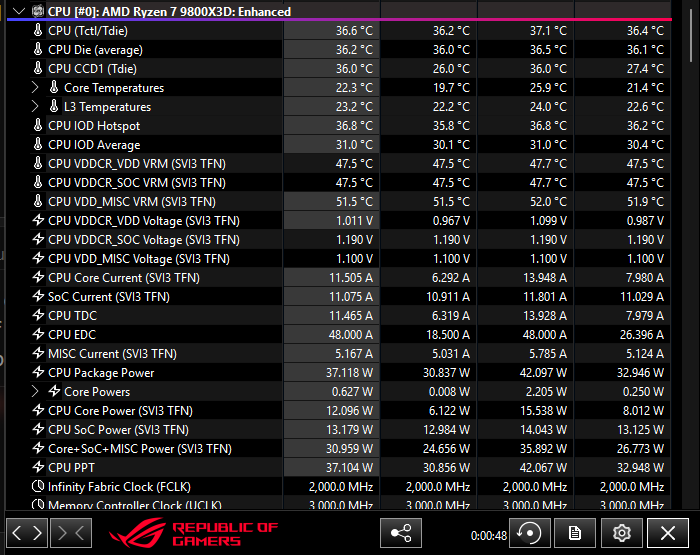Click thermometer icon beside CPU VDDCR_SOC VRM
700x555 pixels.
click(38, 183)
